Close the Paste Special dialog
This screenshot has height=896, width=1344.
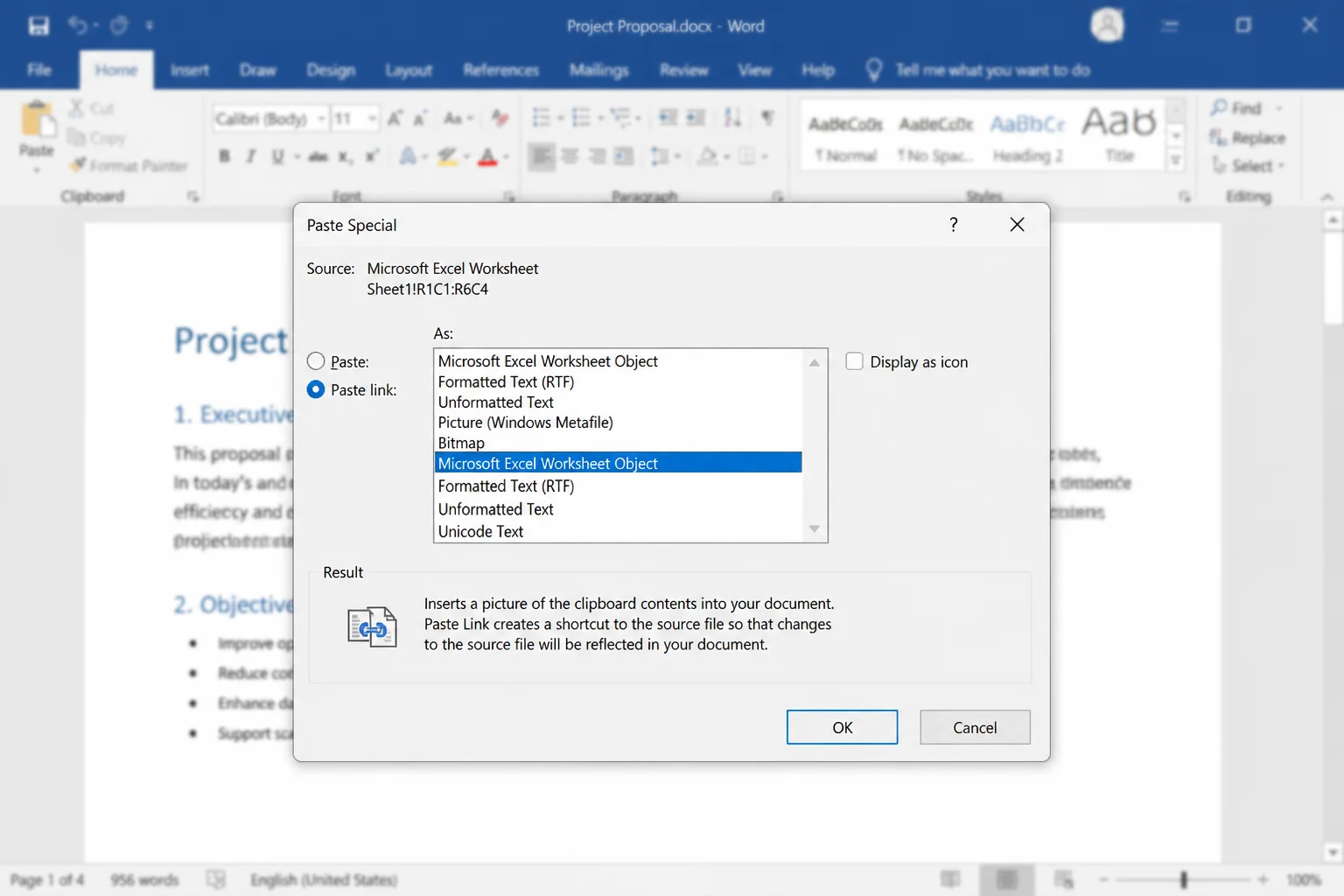[x=1017, y=225]
